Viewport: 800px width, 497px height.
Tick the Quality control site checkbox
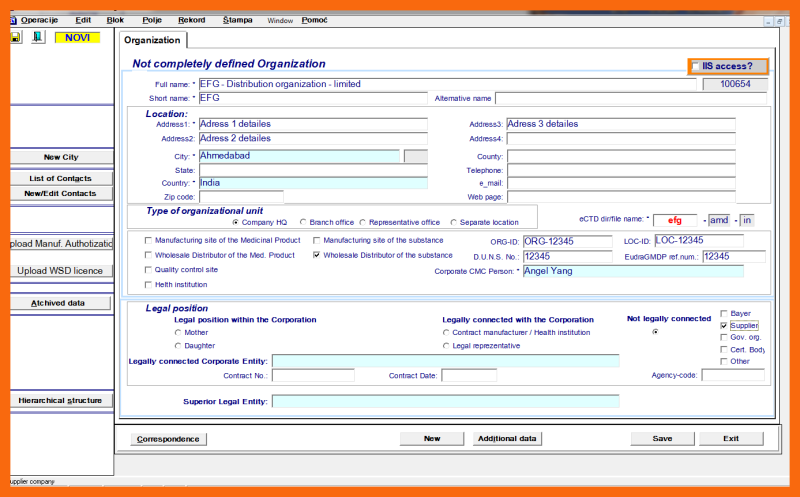[149, 270]
